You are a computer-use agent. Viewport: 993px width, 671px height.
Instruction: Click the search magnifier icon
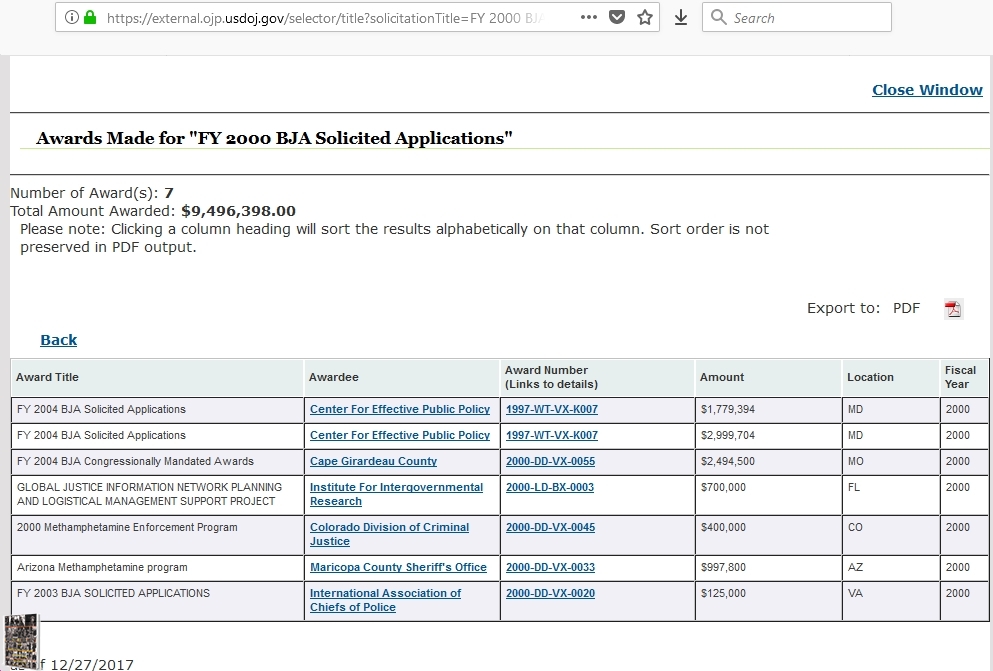(x=718, y=17)
